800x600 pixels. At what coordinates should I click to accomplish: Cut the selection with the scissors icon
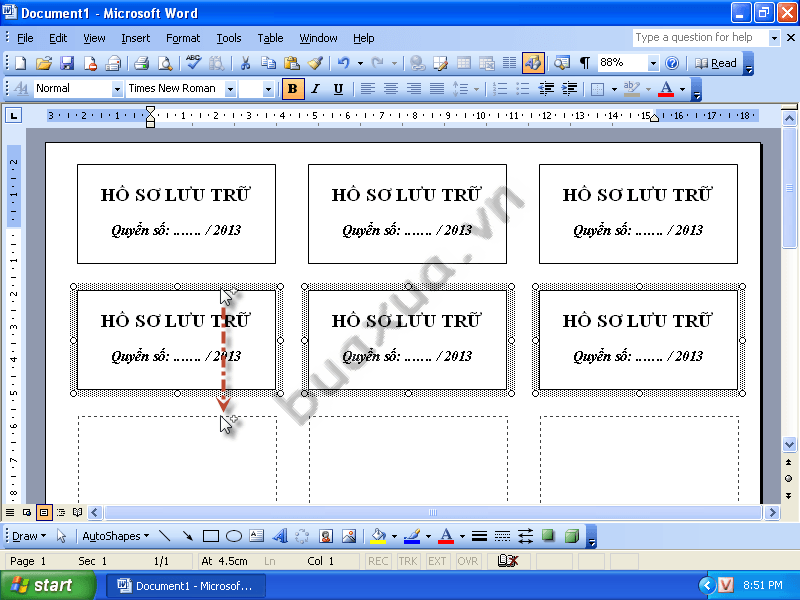pos(245,63)
